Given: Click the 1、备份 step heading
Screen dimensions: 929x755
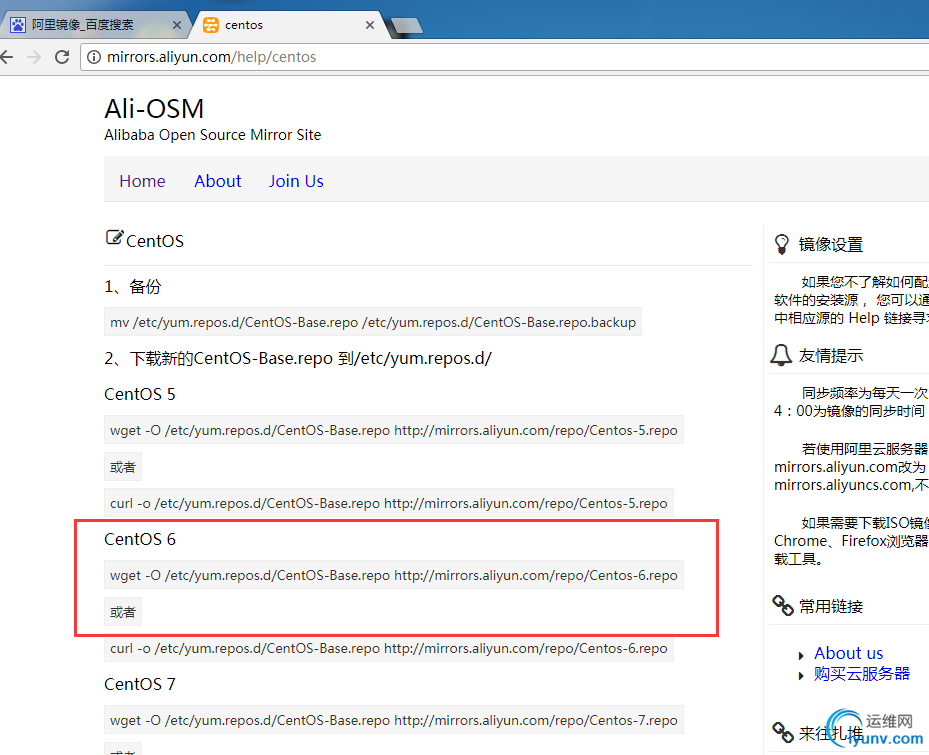Looking at the screenshot, I should point(133,287).
